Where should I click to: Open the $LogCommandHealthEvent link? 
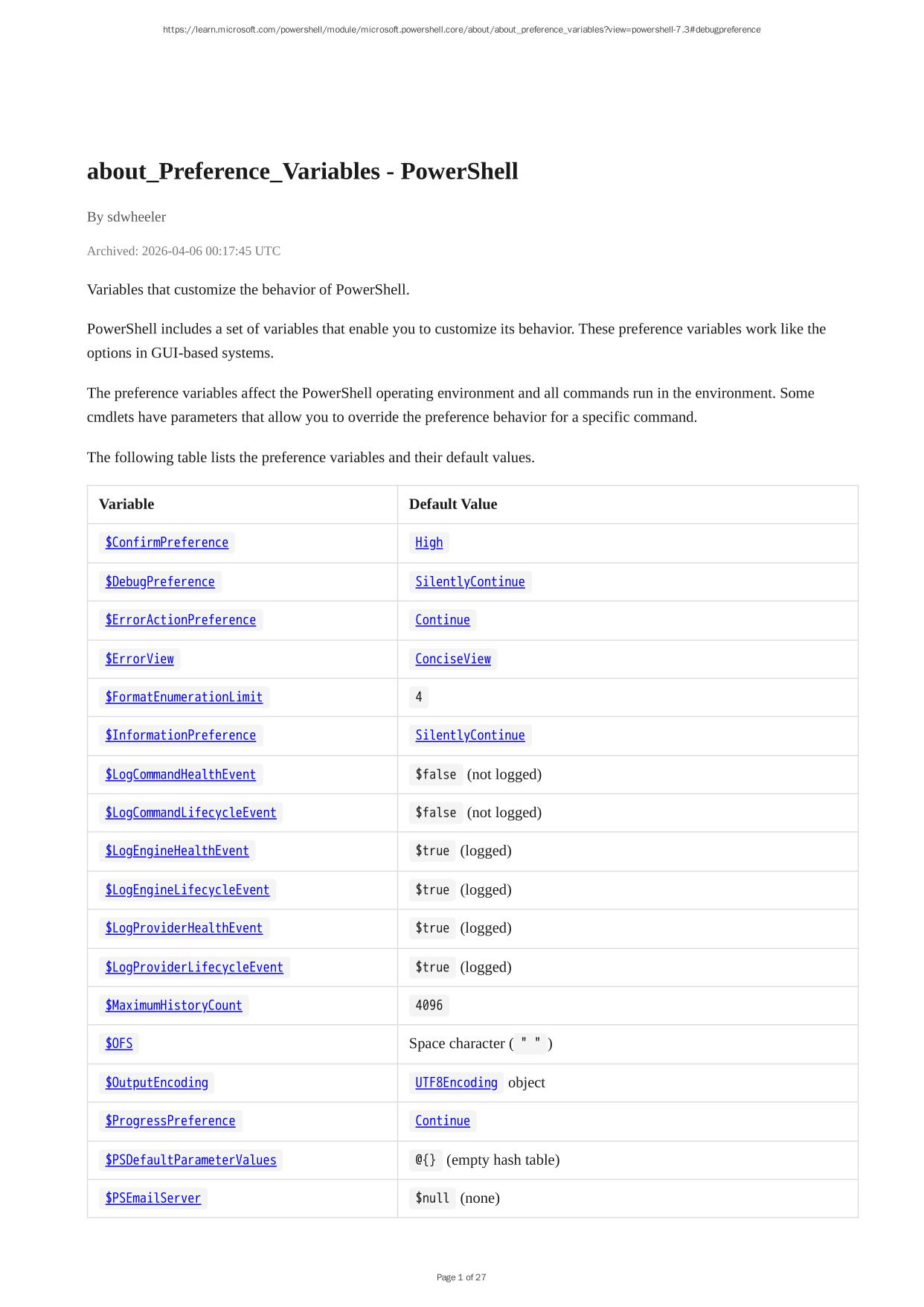pos(180,774)
